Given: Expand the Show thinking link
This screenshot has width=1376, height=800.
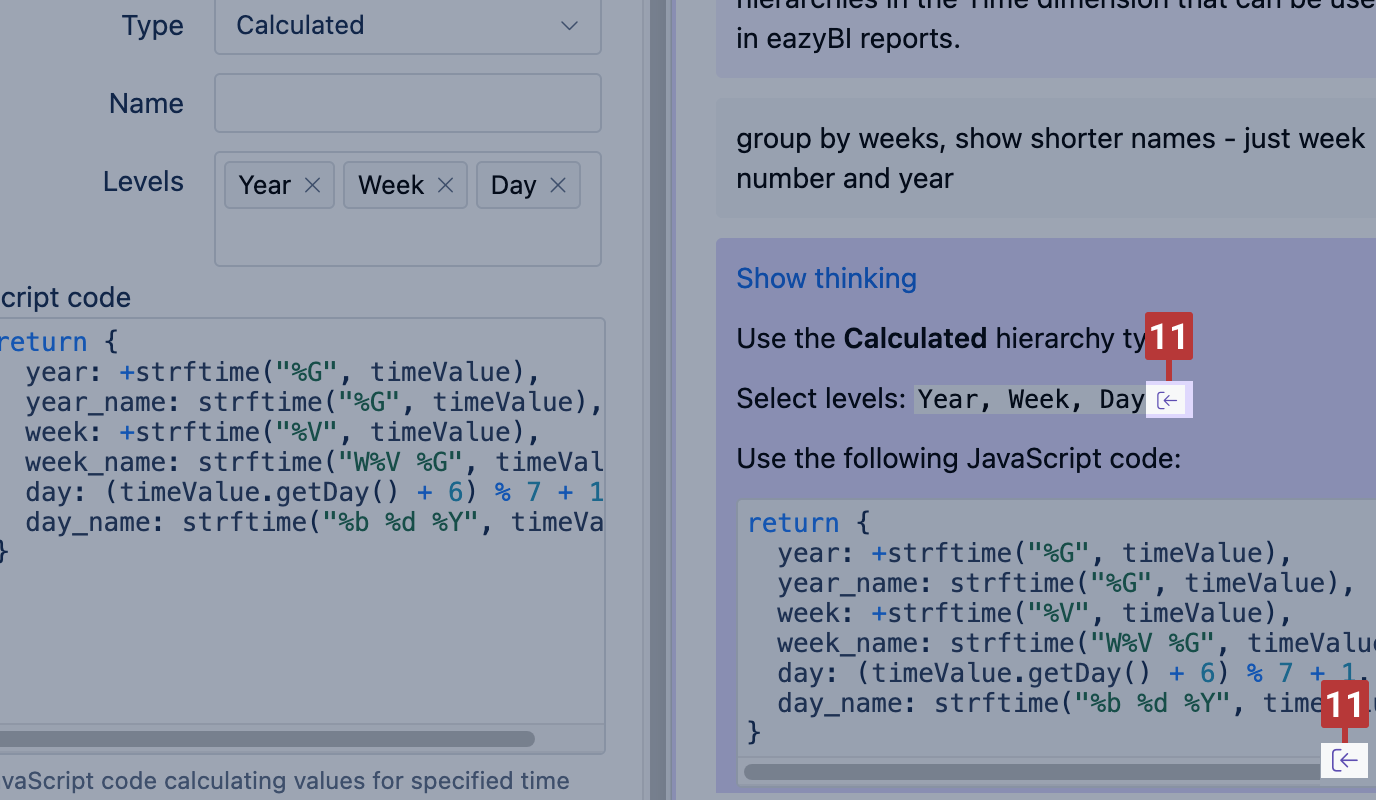Looking at the screenshot, I should [x=826, y=278].
